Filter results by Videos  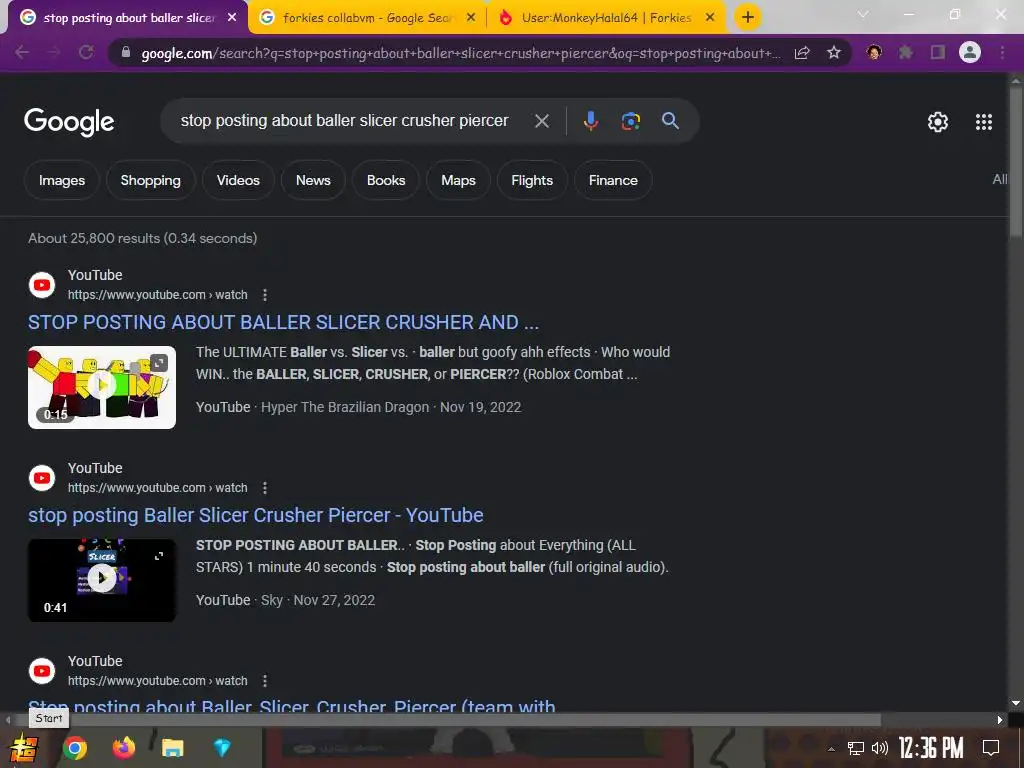238,180
